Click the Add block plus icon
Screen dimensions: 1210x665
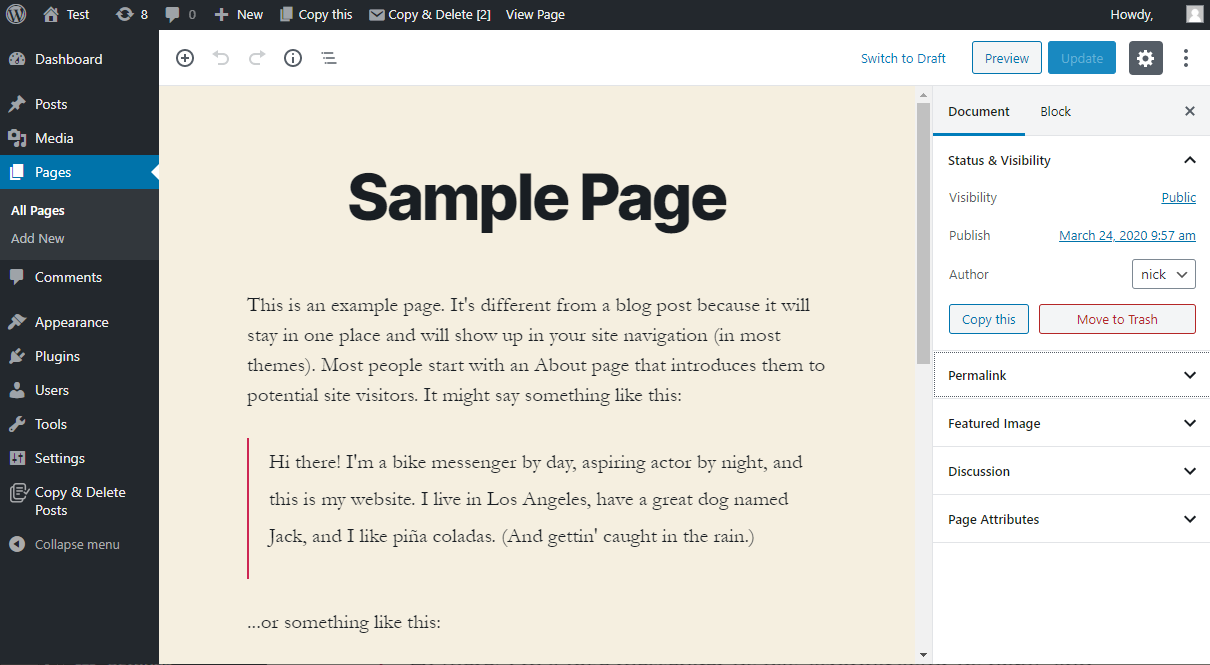[185, 58]
